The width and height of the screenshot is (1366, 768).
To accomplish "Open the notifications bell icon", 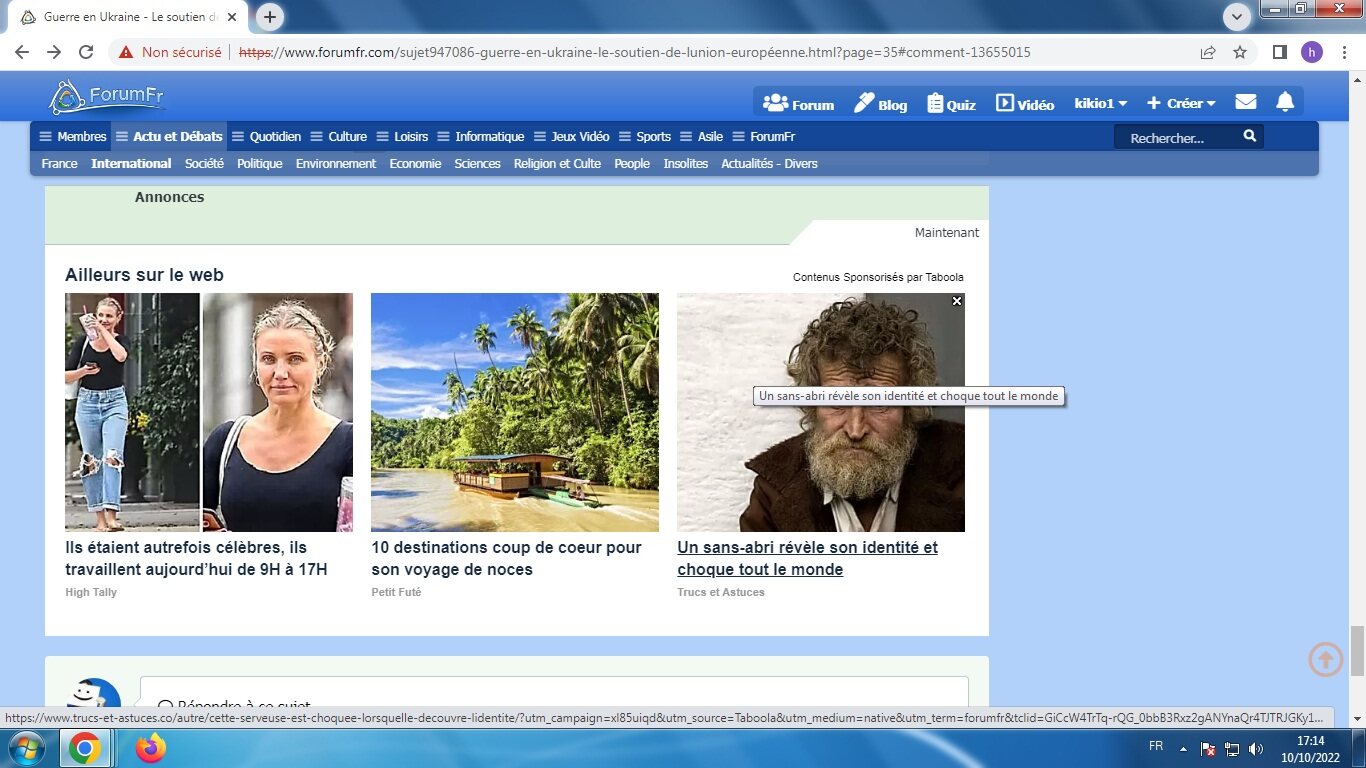I will coord(1285,103).
